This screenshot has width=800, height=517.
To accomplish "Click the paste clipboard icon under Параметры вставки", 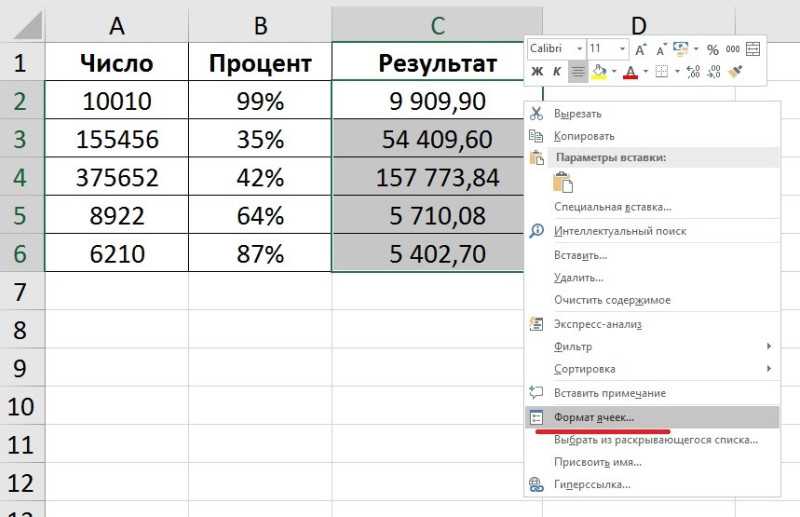I will tap(563, 182).
